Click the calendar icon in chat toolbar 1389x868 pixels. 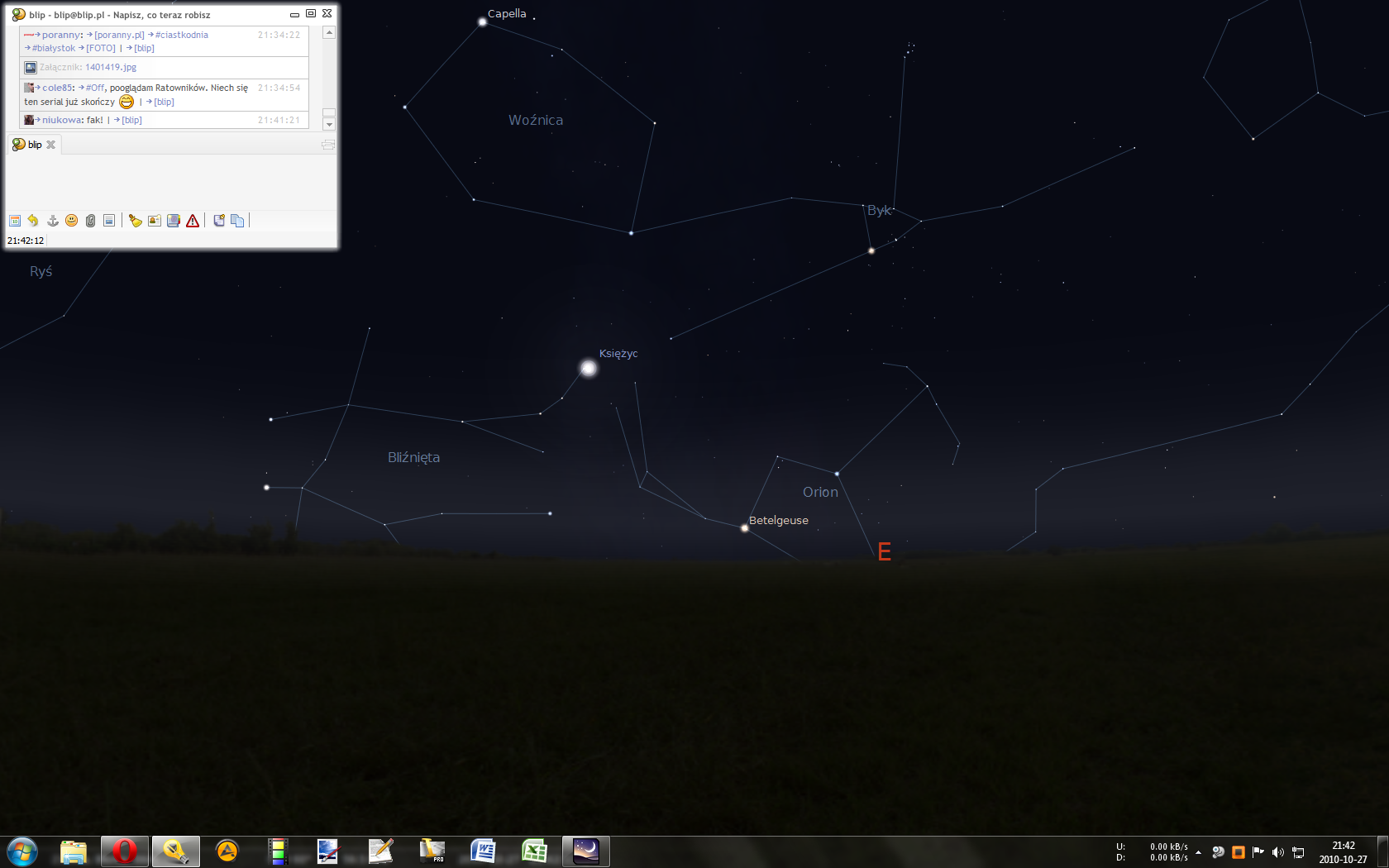pyautogui.click(x=15, y=221)
